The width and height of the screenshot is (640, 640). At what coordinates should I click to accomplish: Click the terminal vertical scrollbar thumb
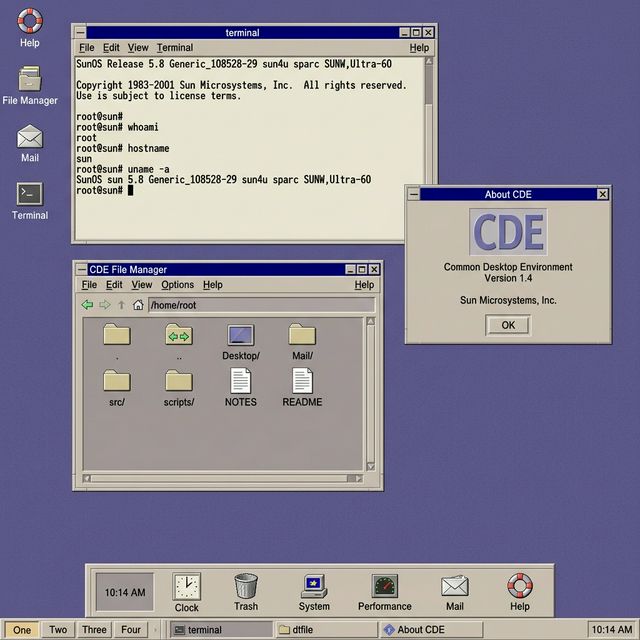pyautogui.click(x=428, y=85)
